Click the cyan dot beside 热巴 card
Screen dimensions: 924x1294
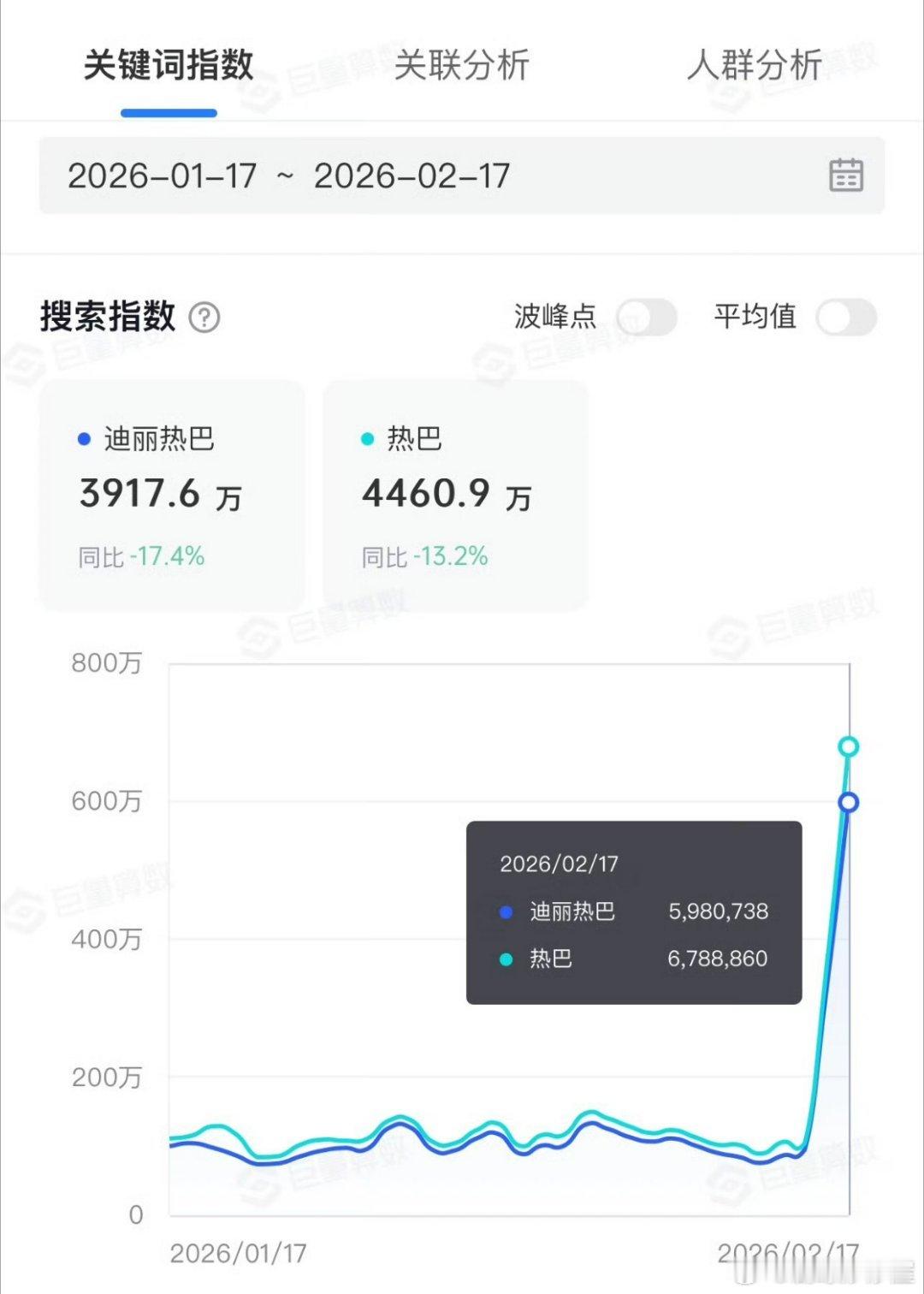tap(368, 439)
